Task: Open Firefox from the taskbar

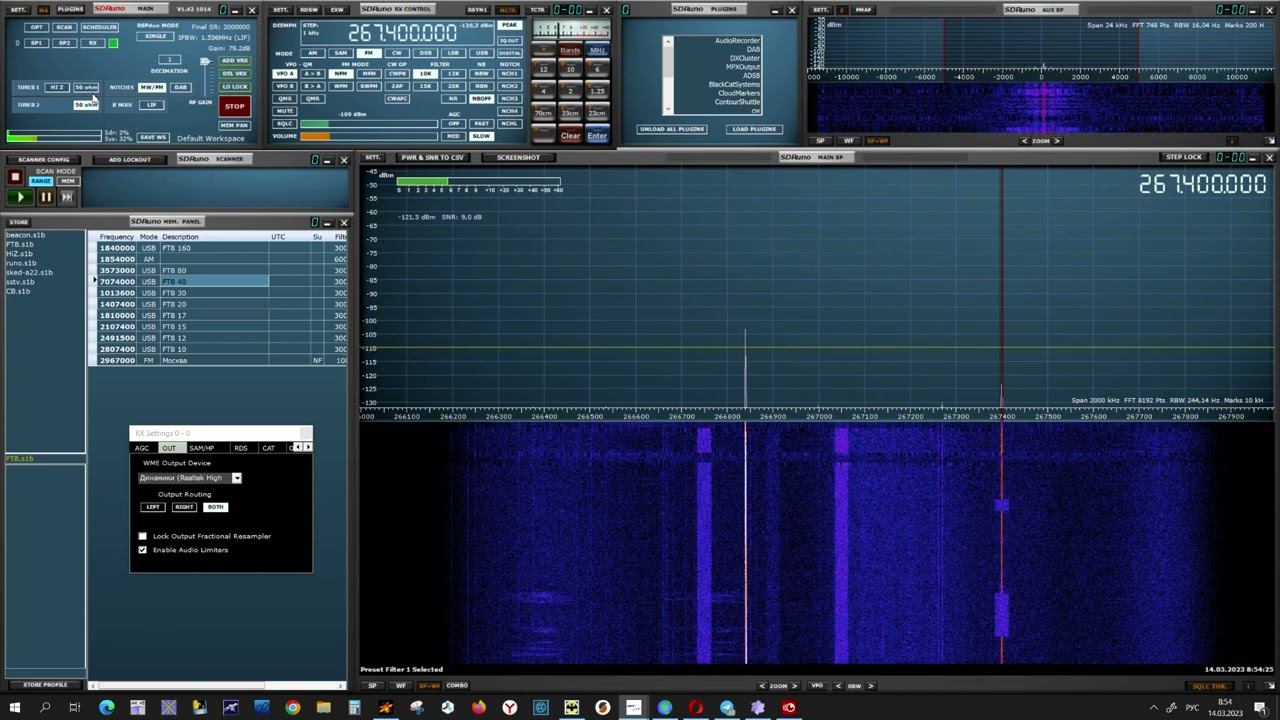Action: (478, 708)
